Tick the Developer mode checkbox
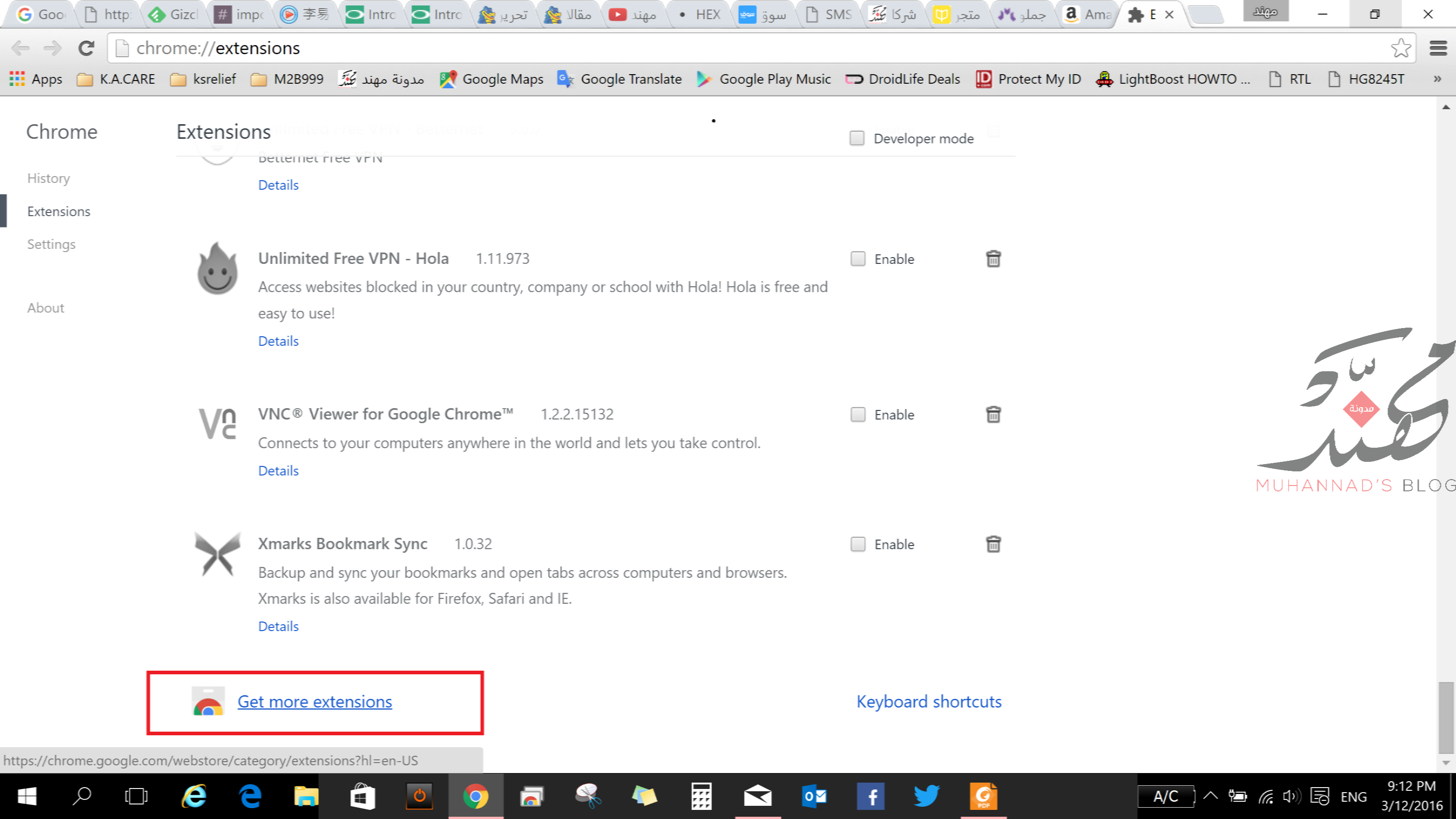This screenshot has width=1456, height=819. click(857, 138)
